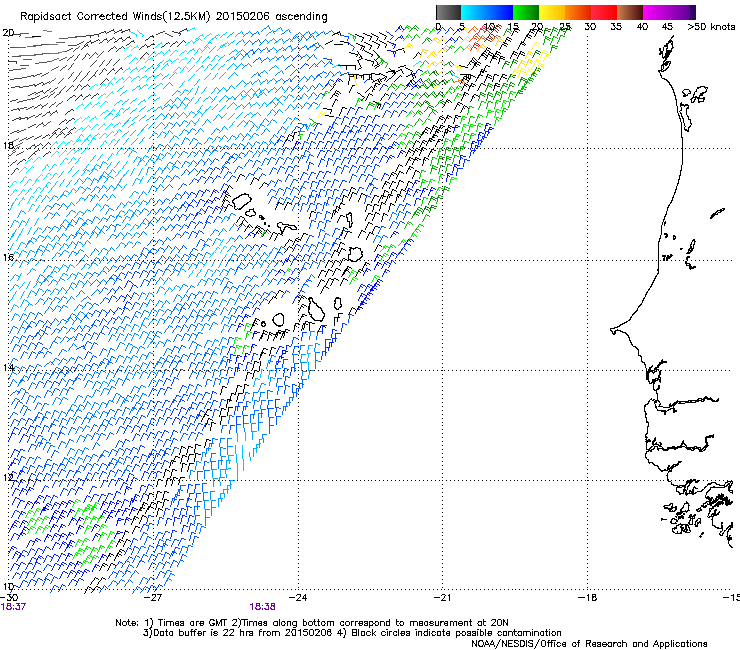Click the word 'ascending' in the title
Image resolution: width=740 pixels, height=650 pixels.
pyautogui.click(x=301, y=17)
